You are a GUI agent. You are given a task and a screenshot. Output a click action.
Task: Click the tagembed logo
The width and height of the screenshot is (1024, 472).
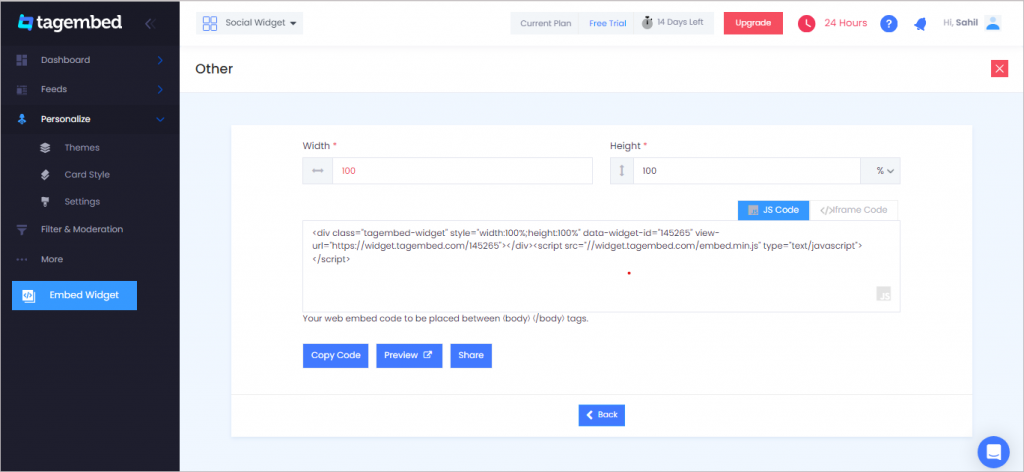tap(70, 23)
